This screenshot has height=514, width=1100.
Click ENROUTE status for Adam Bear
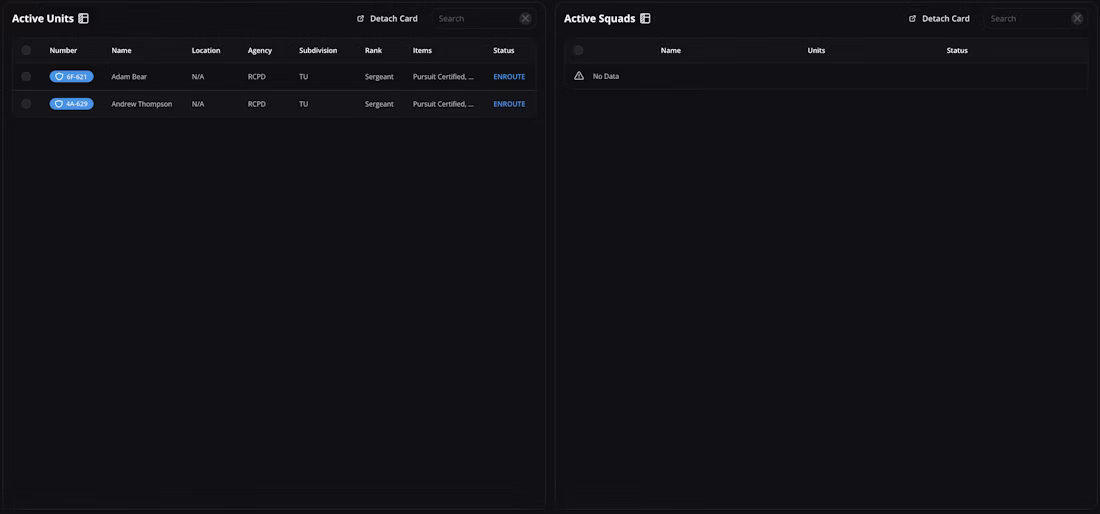[509, 76]
